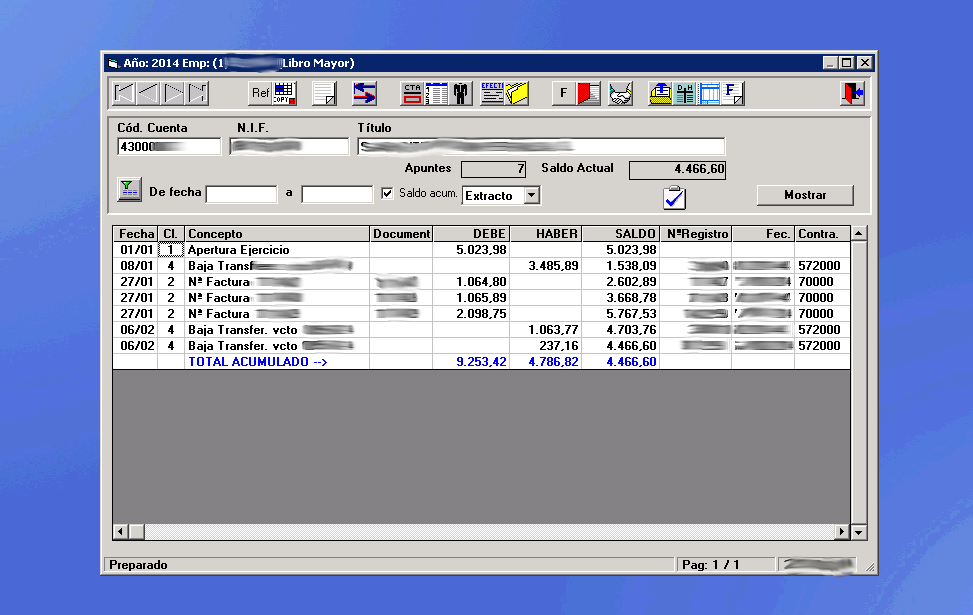Click the person in suit icon

[460, 93]
